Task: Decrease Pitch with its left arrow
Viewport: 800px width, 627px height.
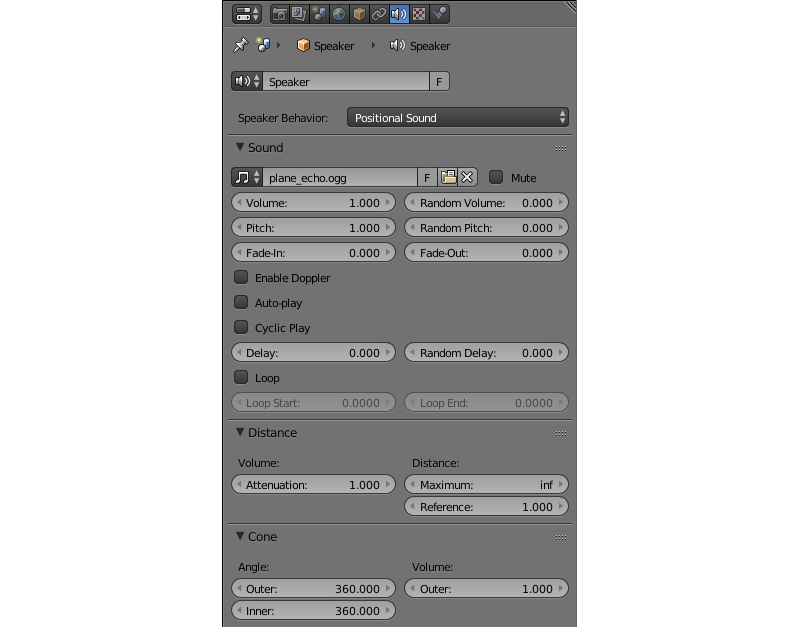Action: point(239,228)
